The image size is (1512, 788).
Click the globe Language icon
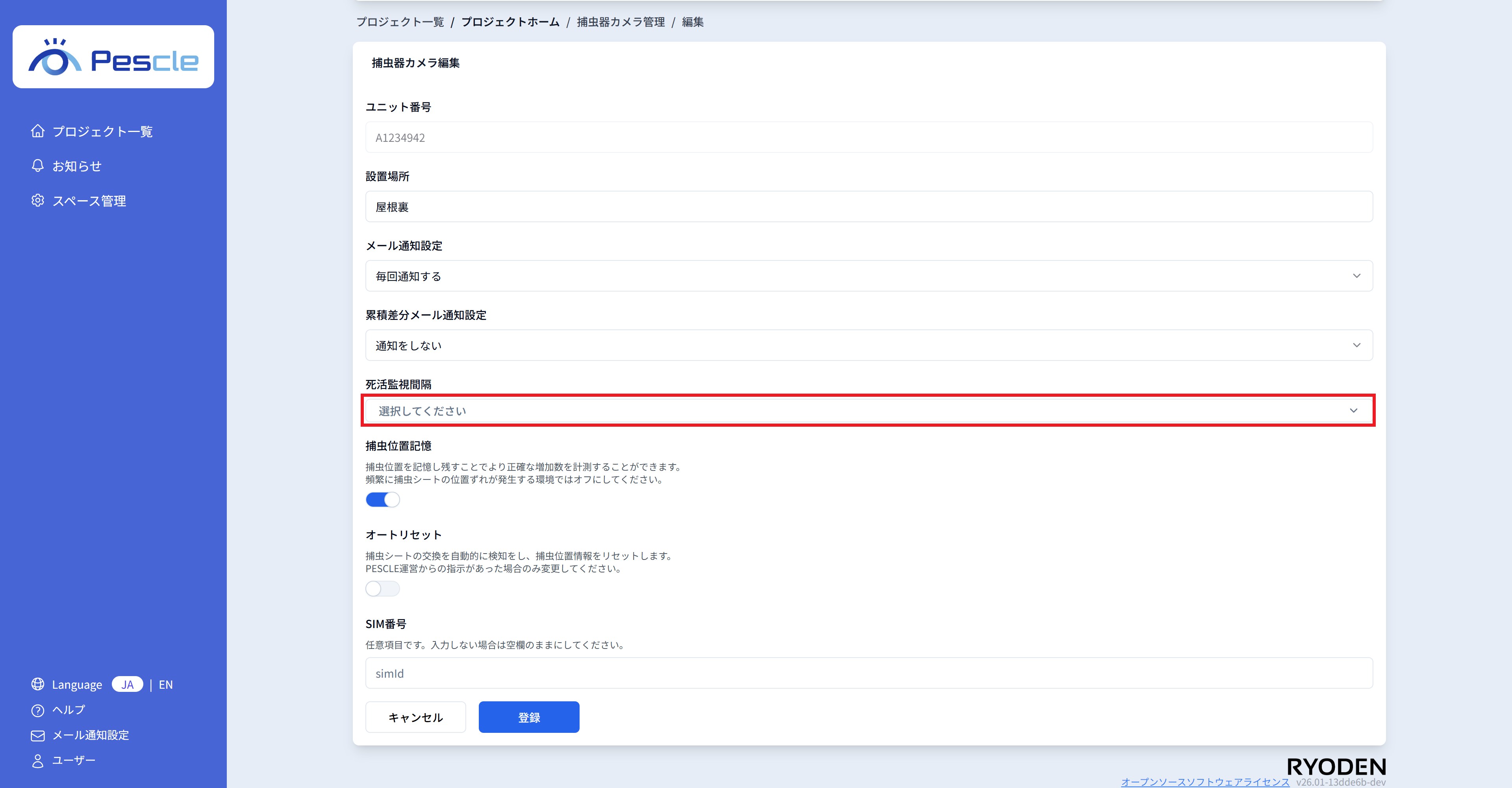coord(37,684)
